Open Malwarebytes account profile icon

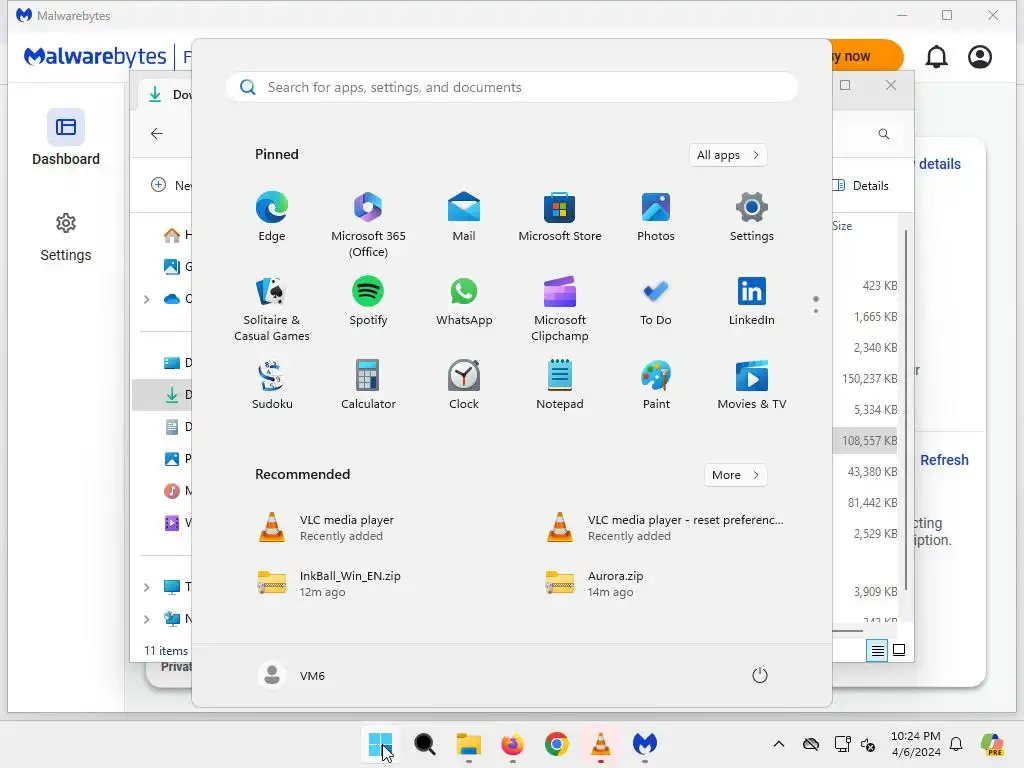(980, 57)
